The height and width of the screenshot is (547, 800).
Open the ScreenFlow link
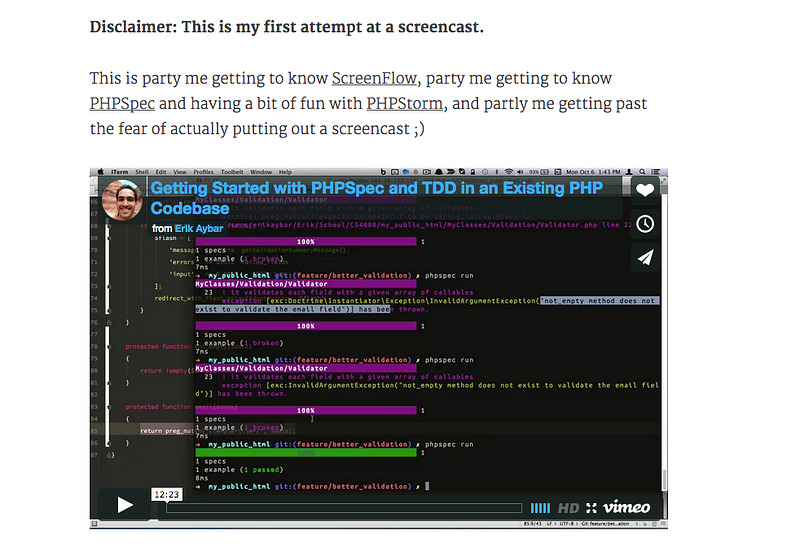(374, 78)
